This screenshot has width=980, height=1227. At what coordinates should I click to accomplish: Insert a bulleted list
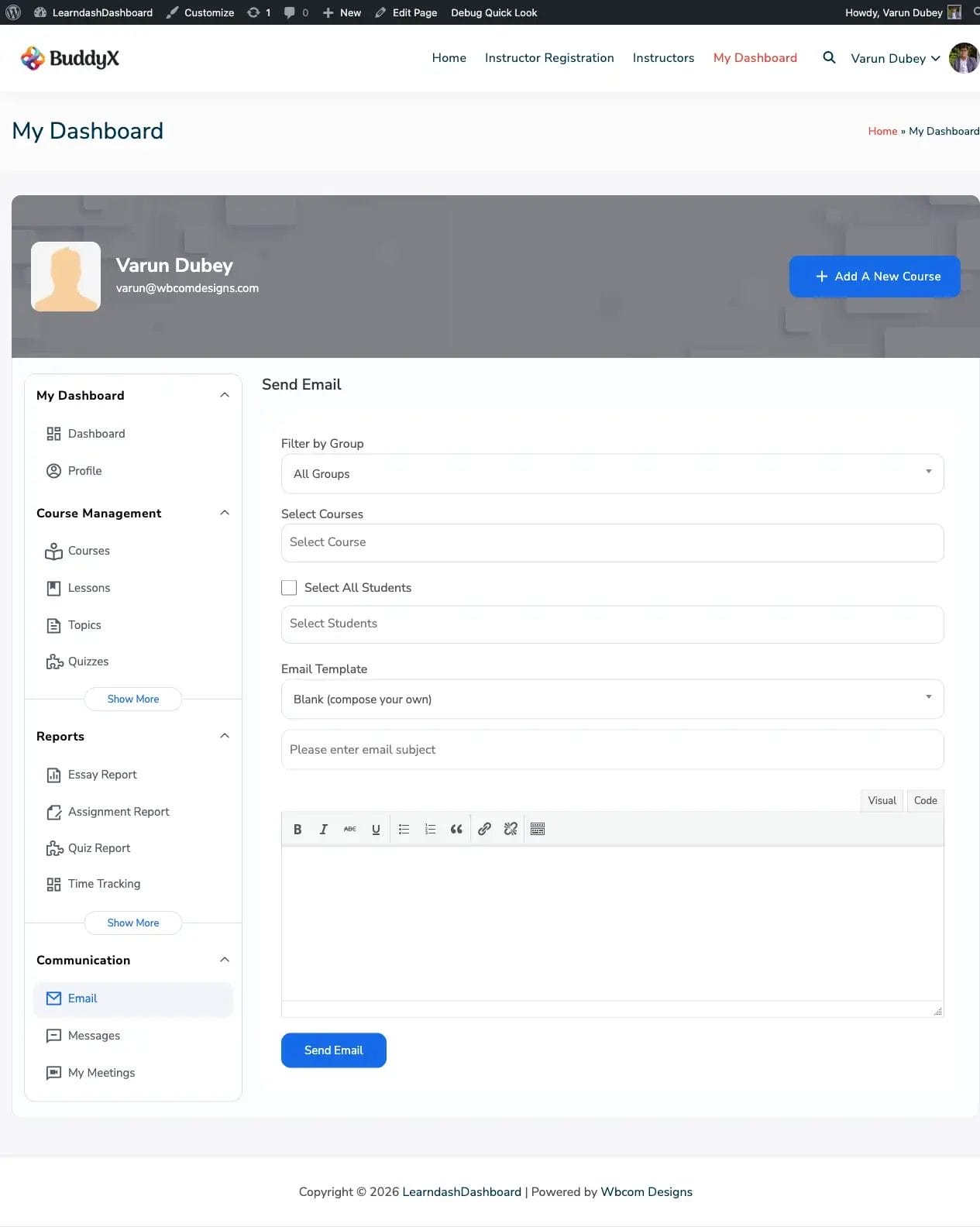pos(404,829)
